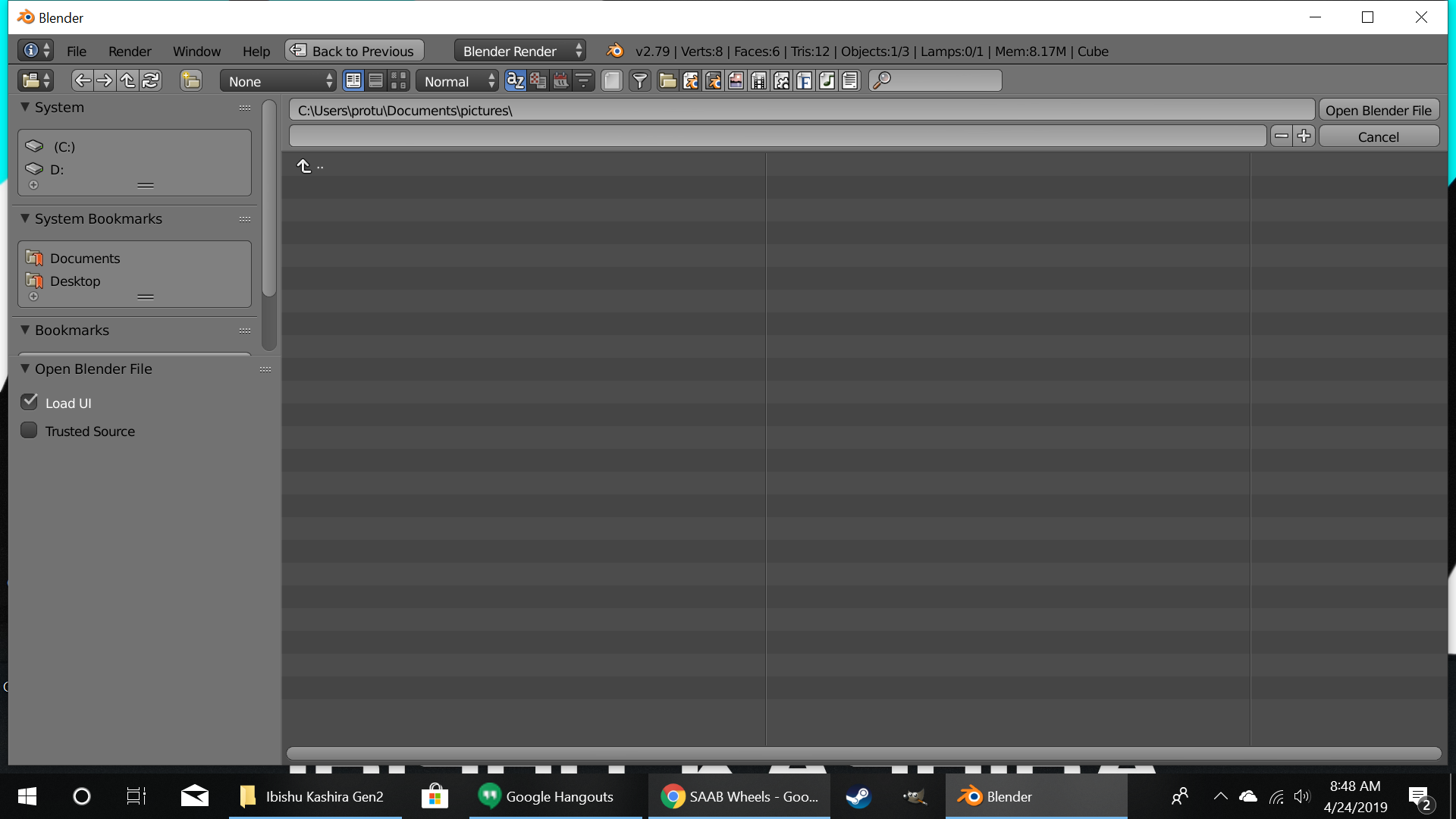Image resolution: width=1456 pixels, height=819 pixels.
Task: Uncheck the Load UI checkbox
Action: pyautogui.click(x=30, y=402)
